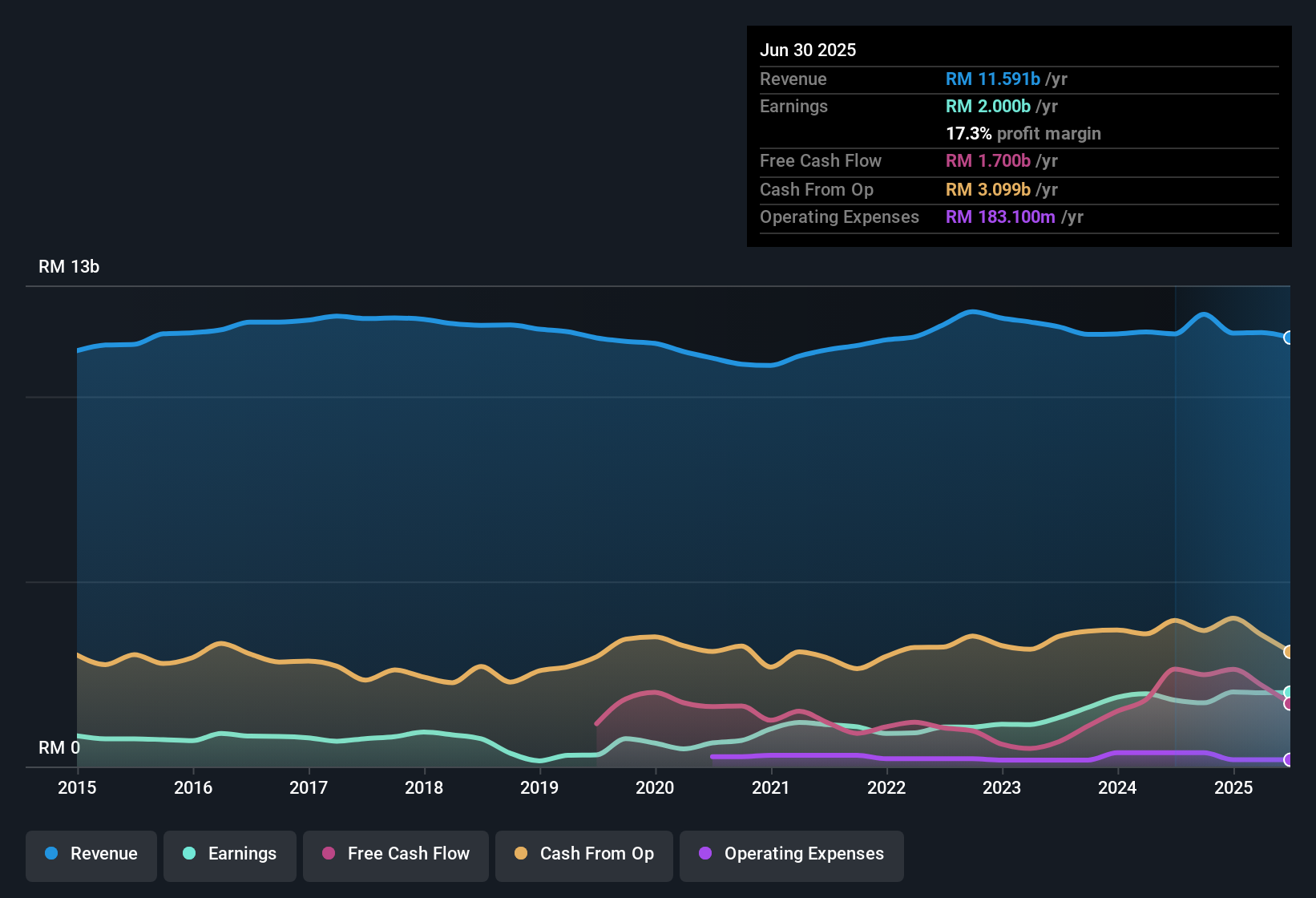Click the 2025 x-axis year label
Screen dimensions: 1316x898
[x=1233, y=788]
